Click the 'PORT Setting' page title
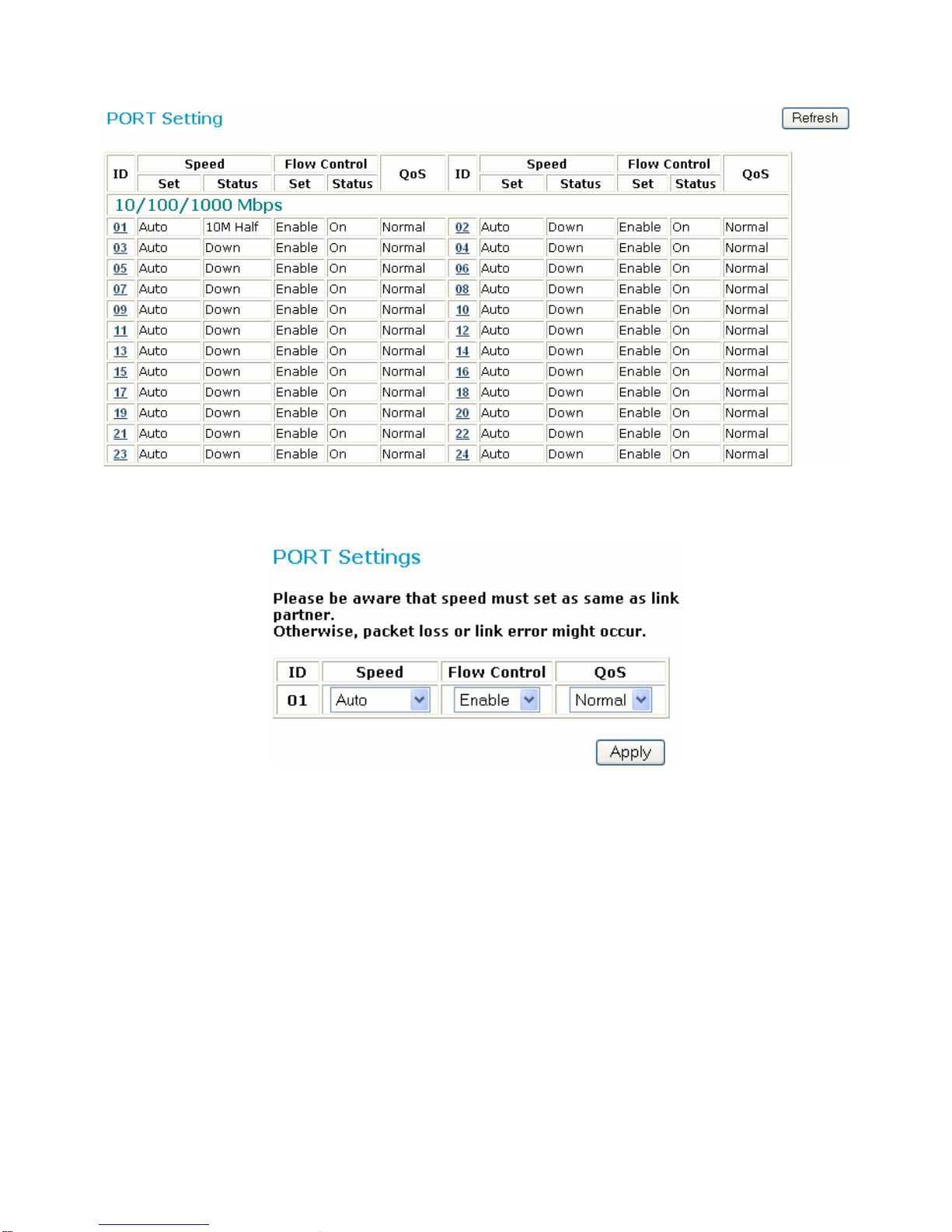This screenshot has height=1232, width=952. tap(165, 118)
